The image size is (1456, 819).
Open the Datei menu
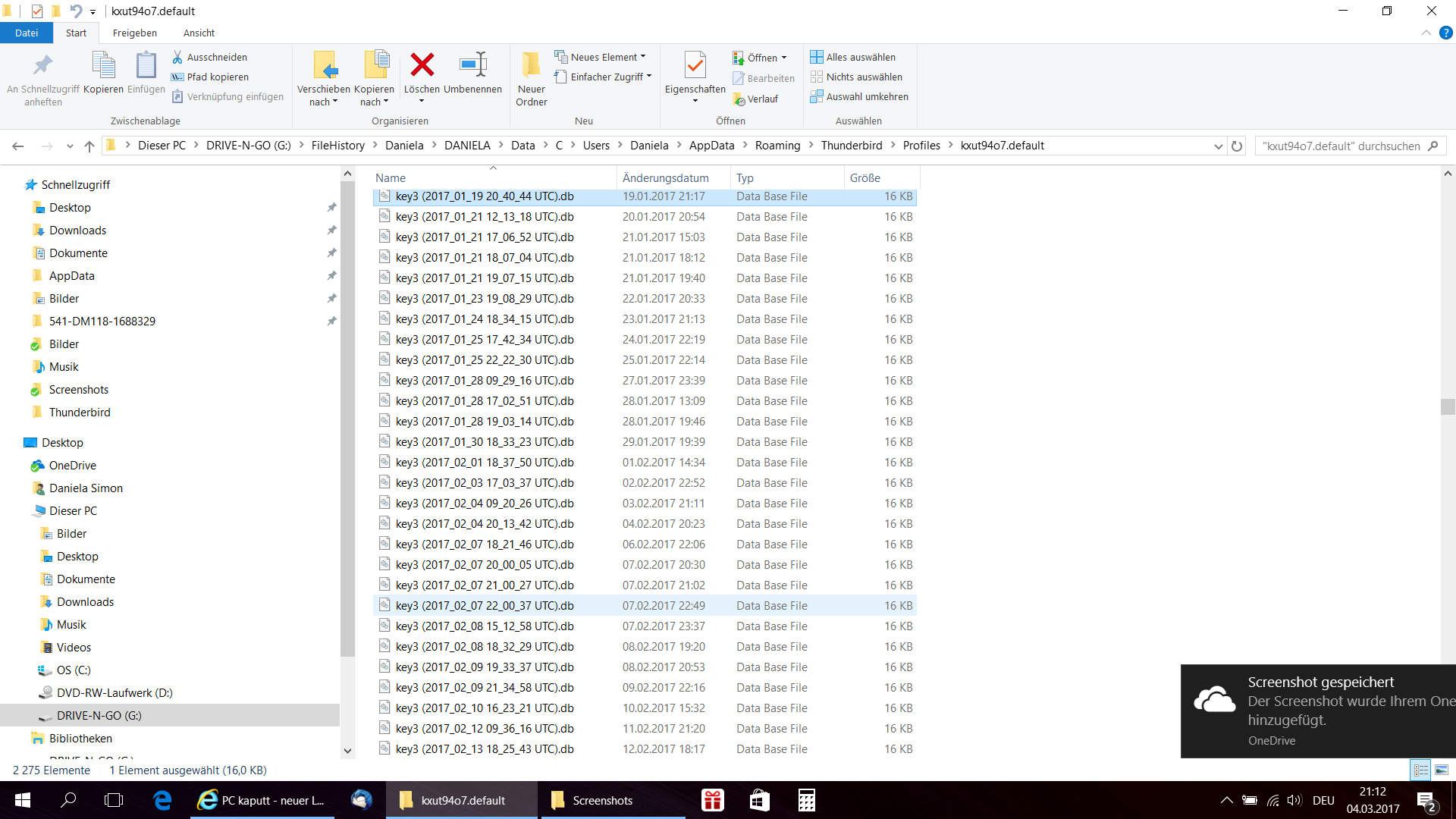[26, 33]
